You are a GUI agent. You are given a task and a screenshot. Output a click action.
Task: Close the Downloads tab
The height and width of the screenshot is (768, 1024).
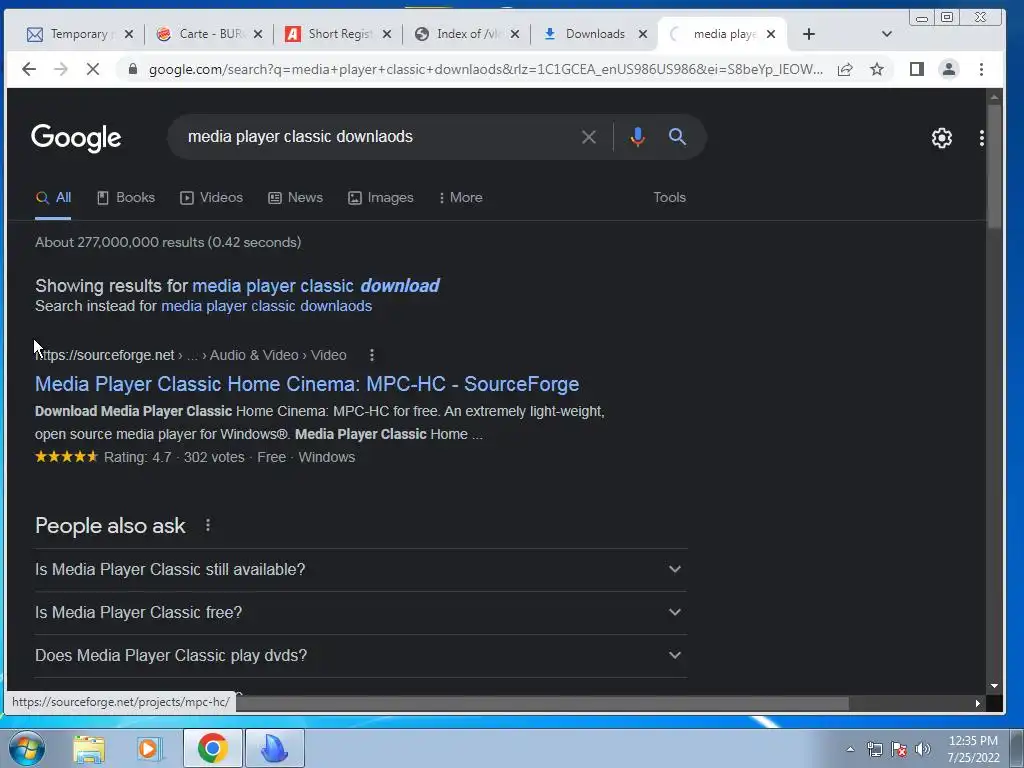643,34
